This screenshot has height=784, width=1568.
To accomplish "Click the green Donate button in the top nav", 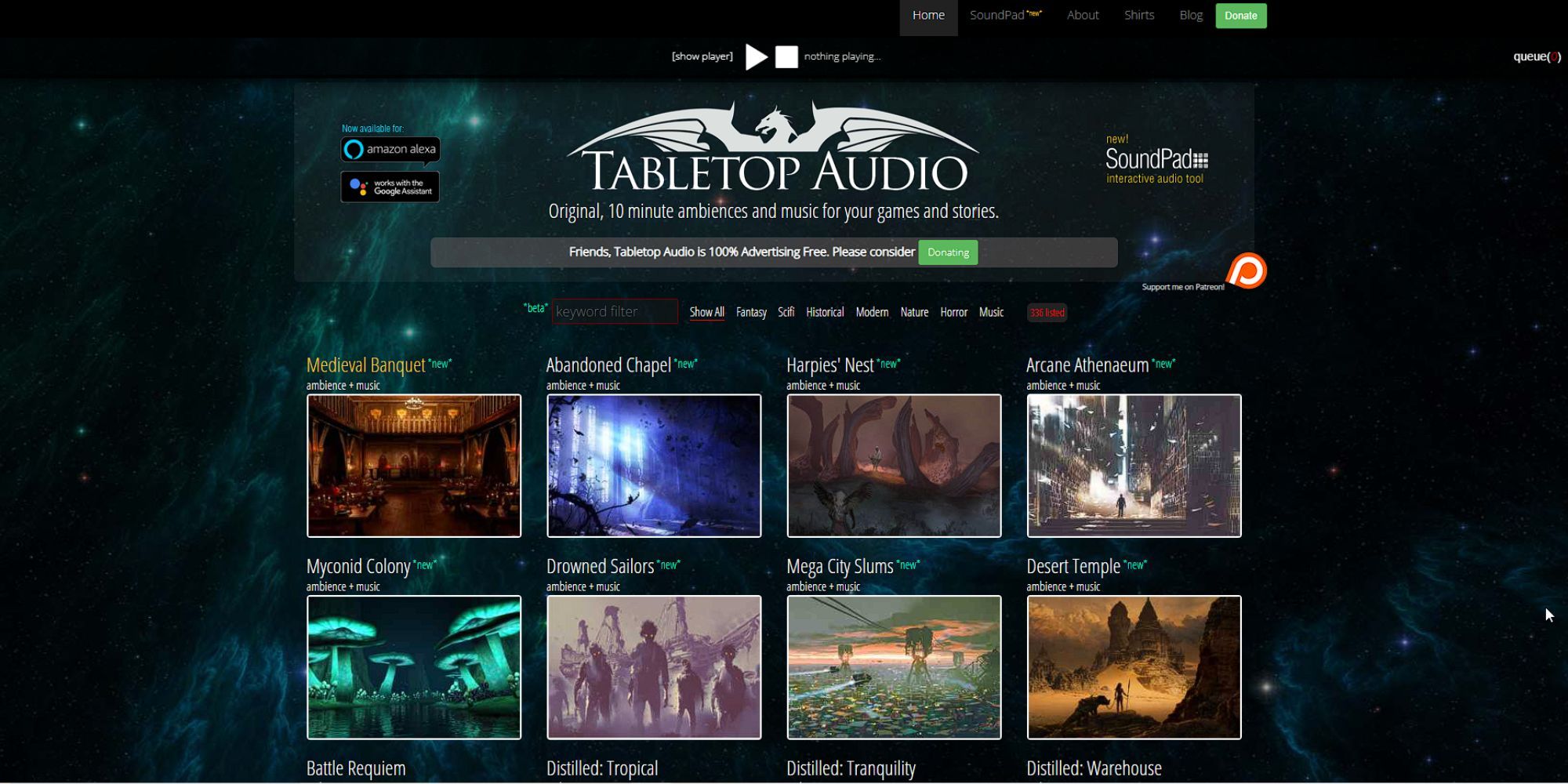I will pyautogui.click(x=1241, y=16).
